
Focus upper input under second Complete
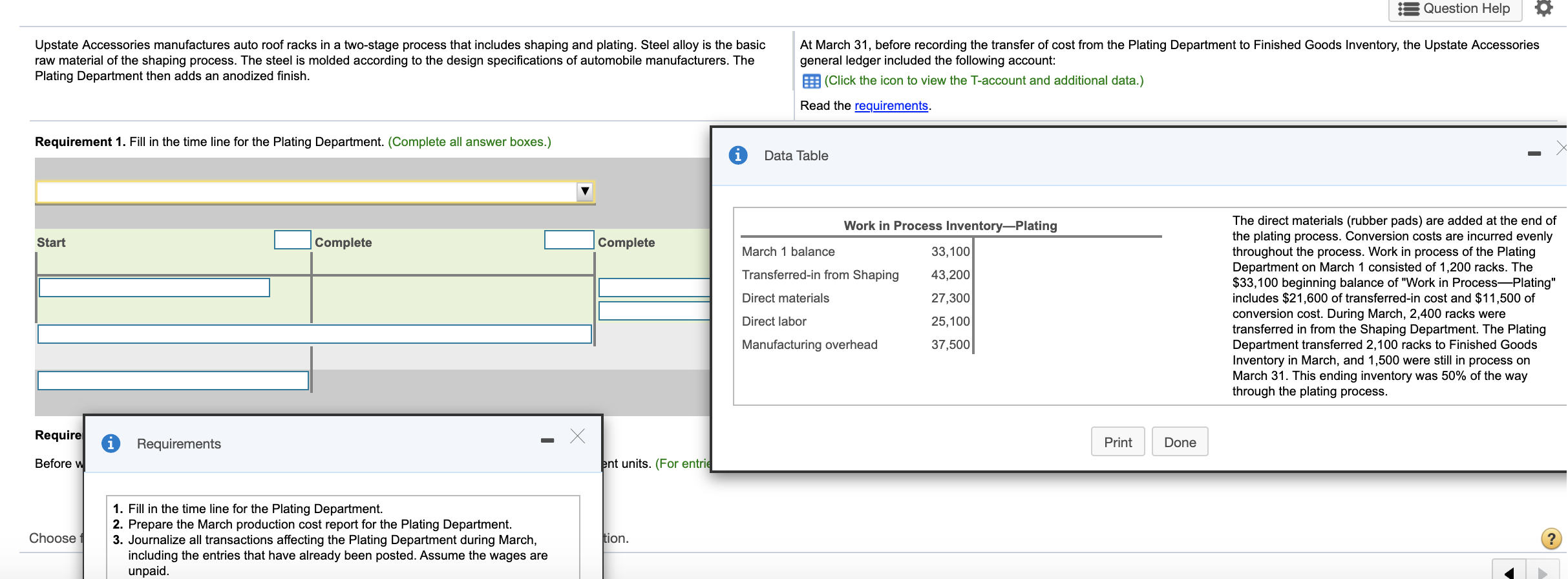click(654, 288)
